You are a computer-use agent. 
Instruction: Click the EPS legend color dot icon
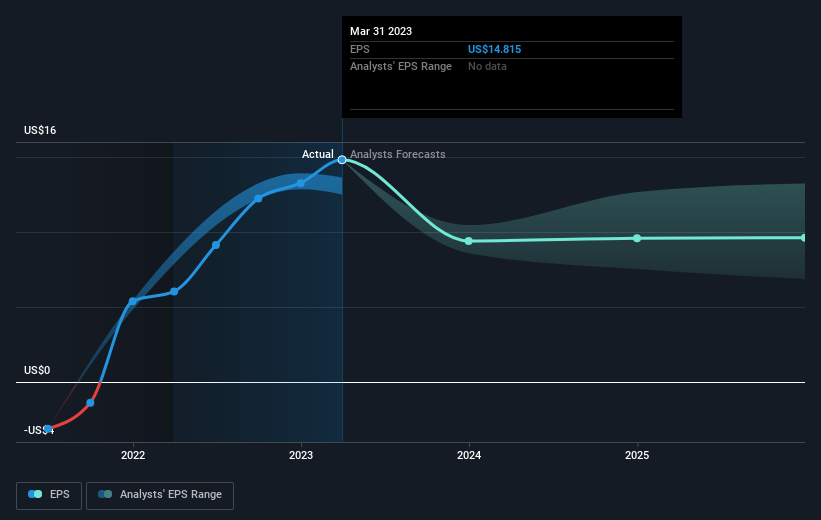click(x=35, y=494)
